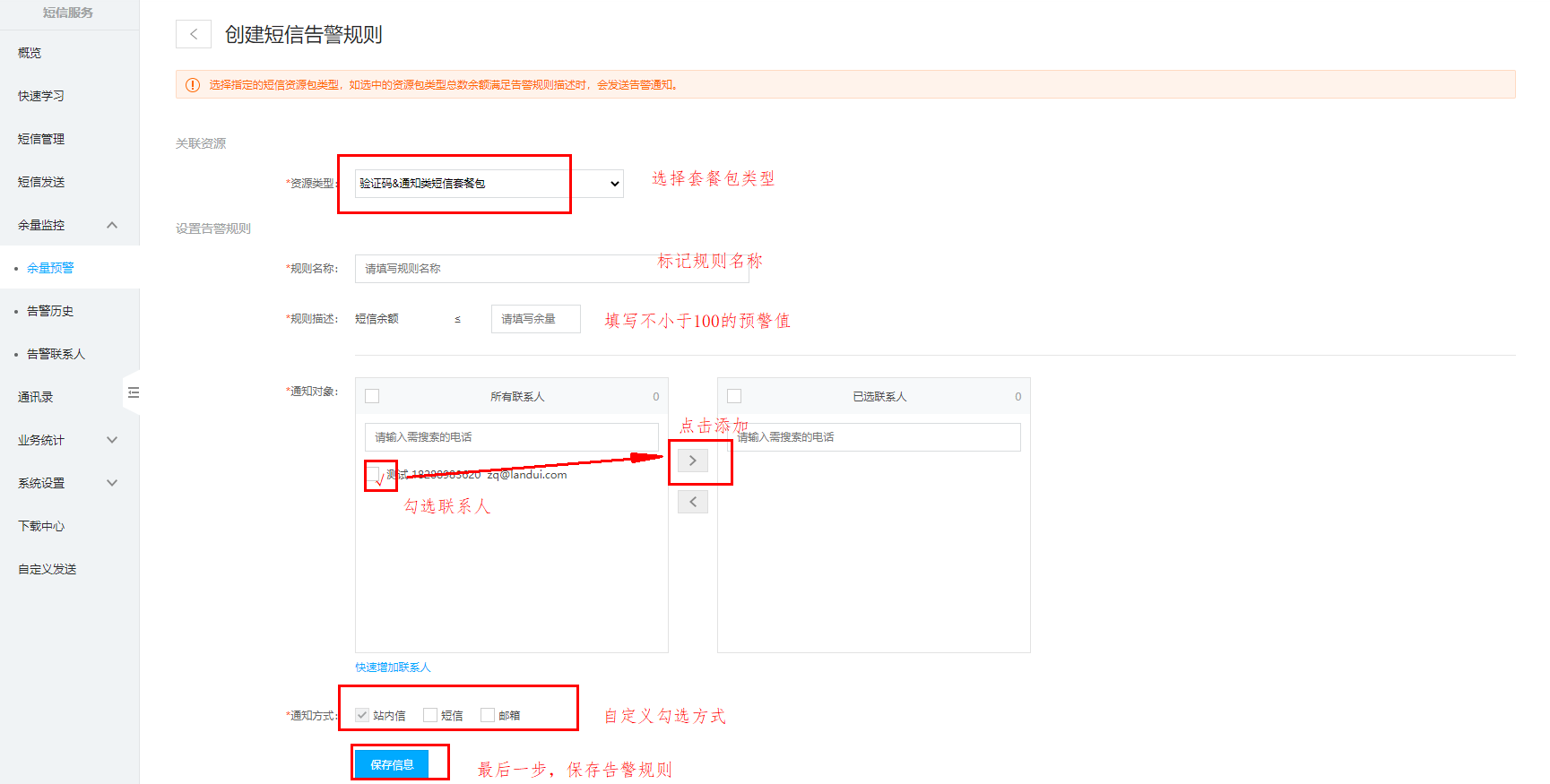This screenshot has width=1550, height=784.
Task: Expand the 系统设置 sidebar section
Action: tap(112, 483)
